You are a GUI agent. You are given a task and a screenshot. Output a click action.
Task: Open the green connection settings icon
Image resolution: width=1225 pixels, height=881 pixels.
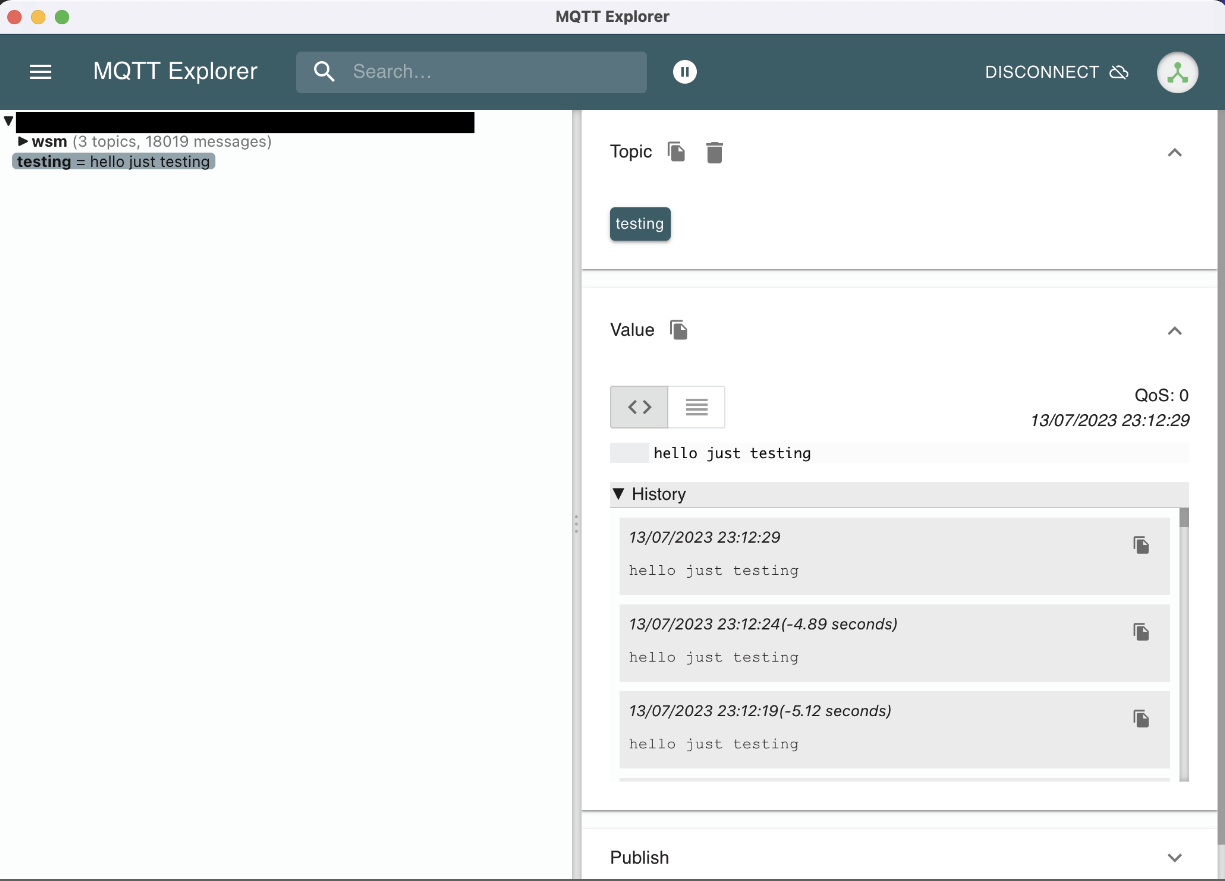1178,72
